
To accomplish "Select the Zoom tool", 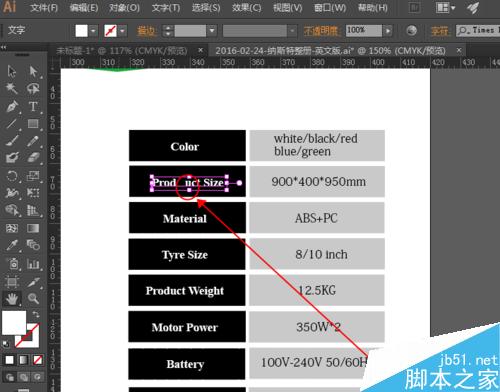I will click(33, 299).
